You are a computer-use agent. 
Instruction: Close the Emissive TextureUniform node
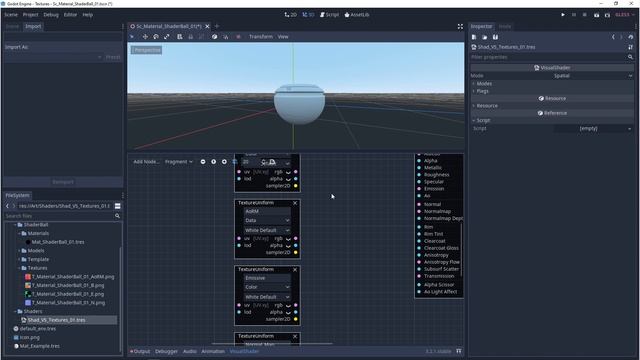295,270
